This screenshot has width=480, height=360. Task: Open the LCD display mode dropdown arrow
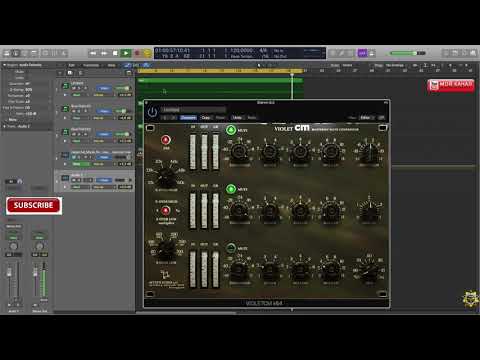[x=323, y=53]
